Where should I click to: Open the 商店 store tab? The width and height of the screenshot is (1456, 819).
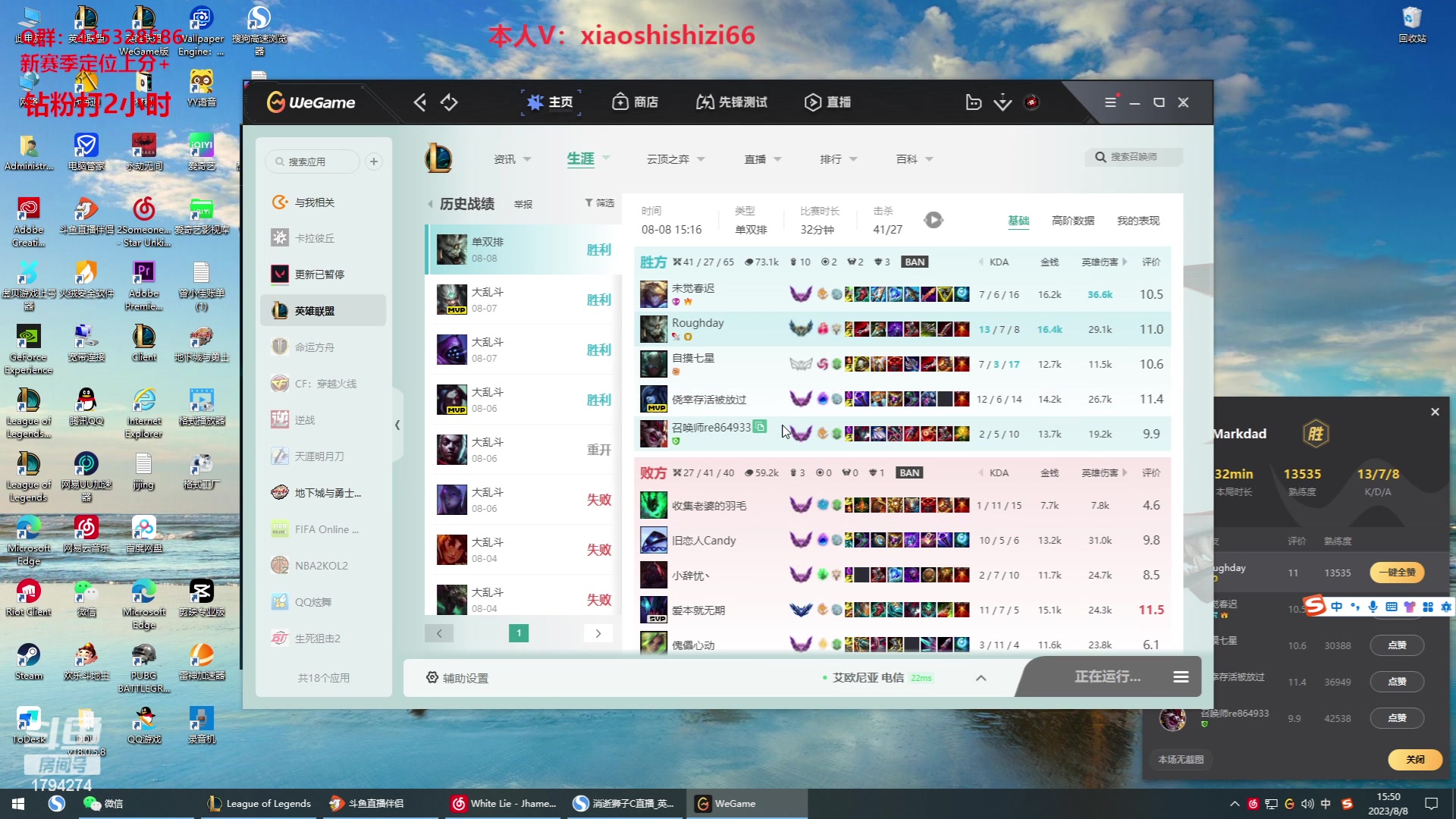click(x=635, y=102)
